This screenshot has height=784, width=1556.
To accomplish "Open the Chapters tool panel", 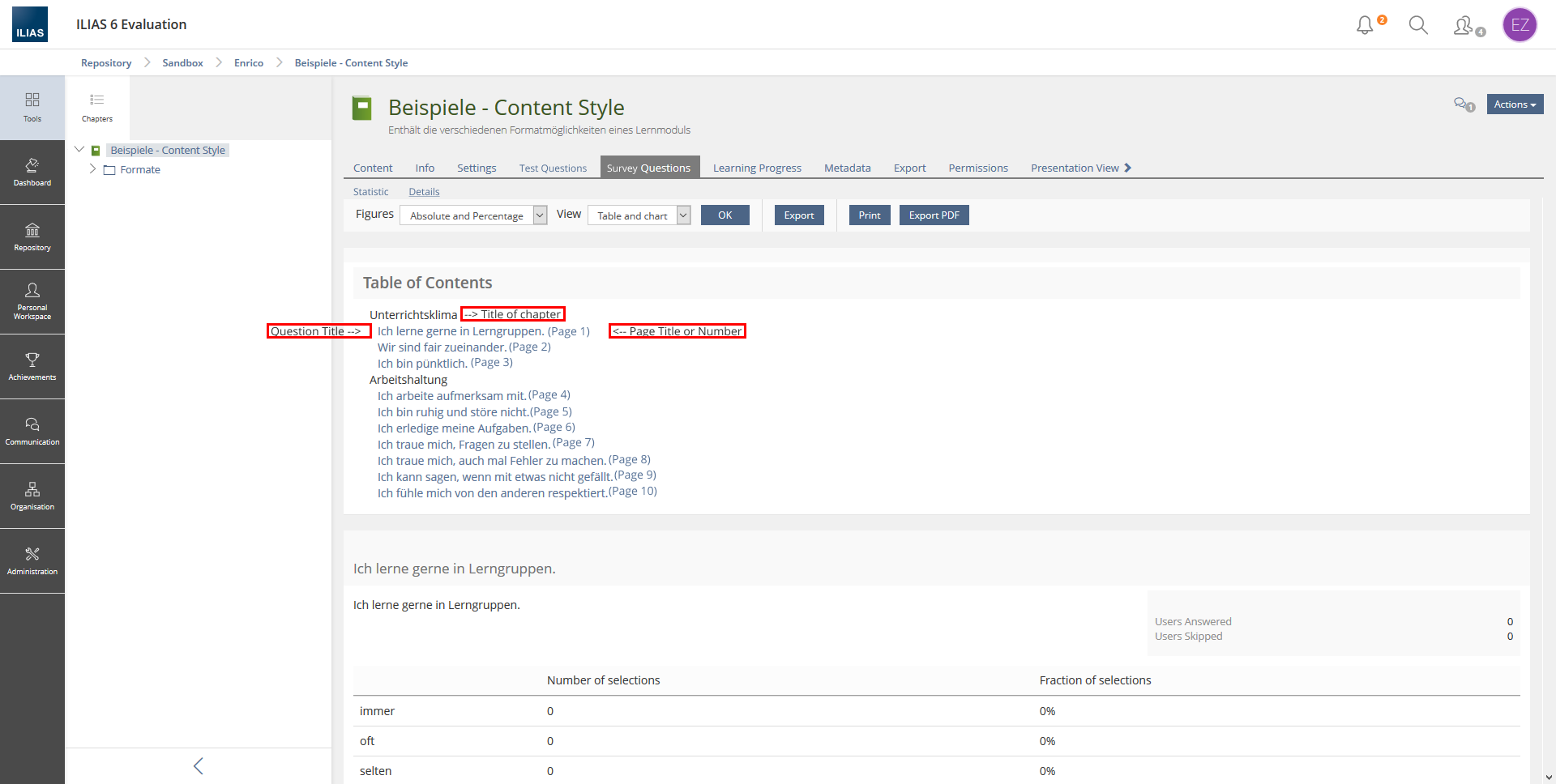I will tap(97, 108).
